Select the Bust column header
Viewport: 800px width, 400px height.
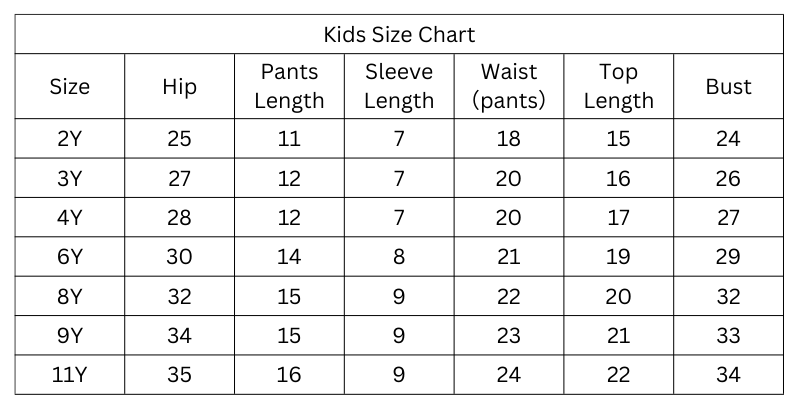click(x=728, y=86)
